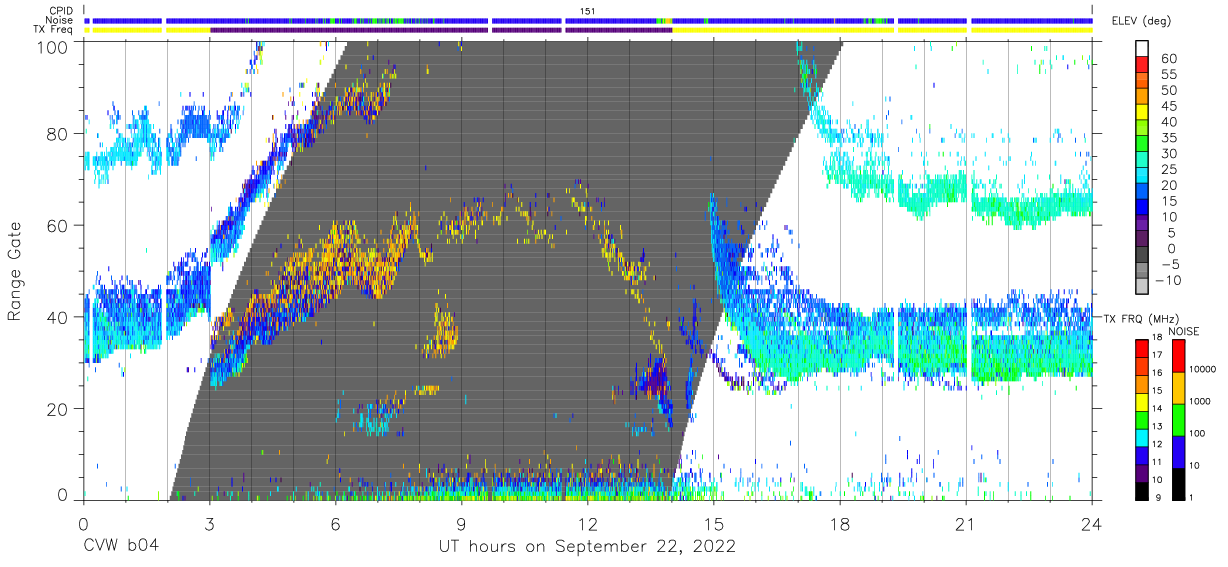Image resolution: width=1228 pixels, height=567 pixels.
Task: Click the "CVW b04" radar beam label
Action: coord(121,547)
